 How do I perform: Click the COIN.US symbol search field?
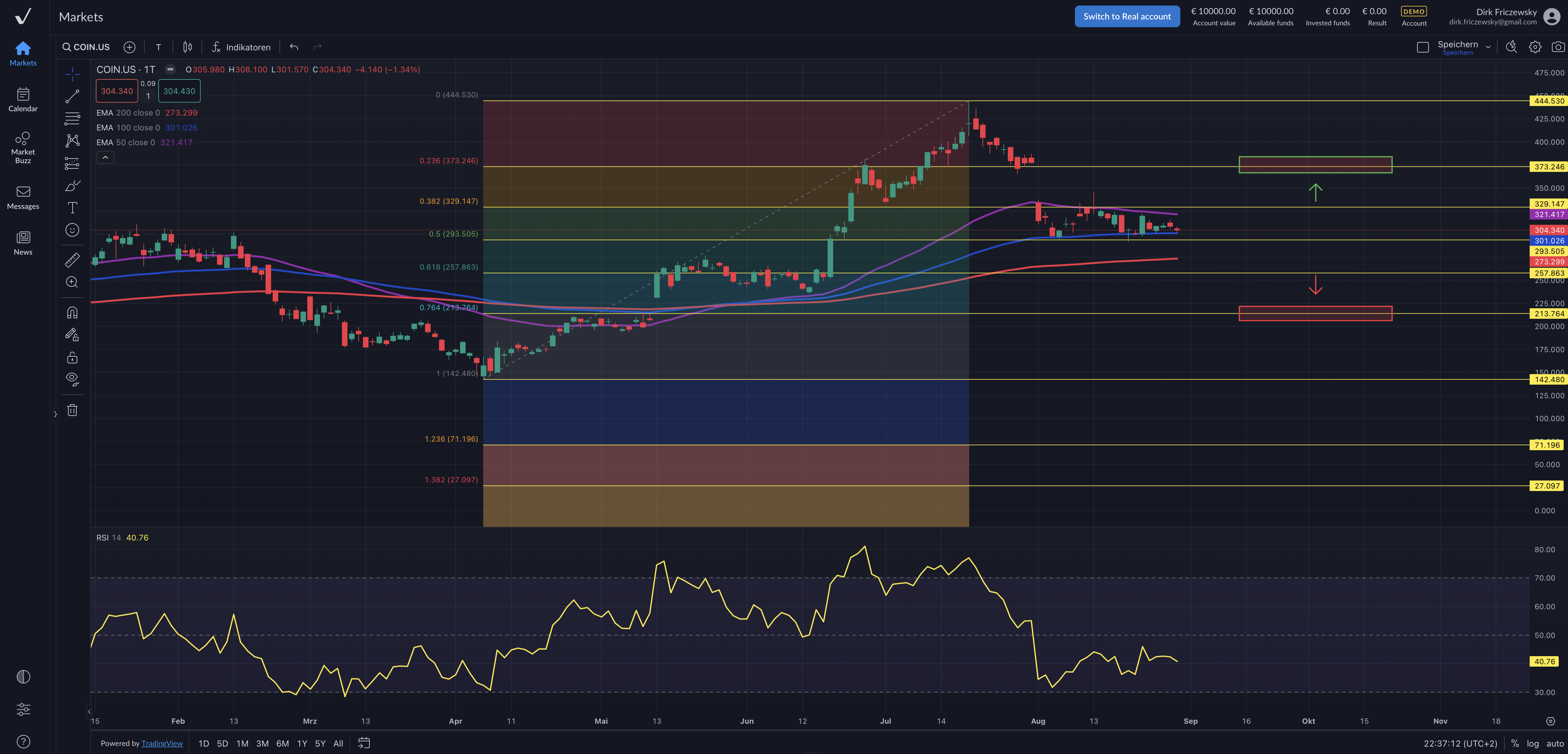[85, 47]
